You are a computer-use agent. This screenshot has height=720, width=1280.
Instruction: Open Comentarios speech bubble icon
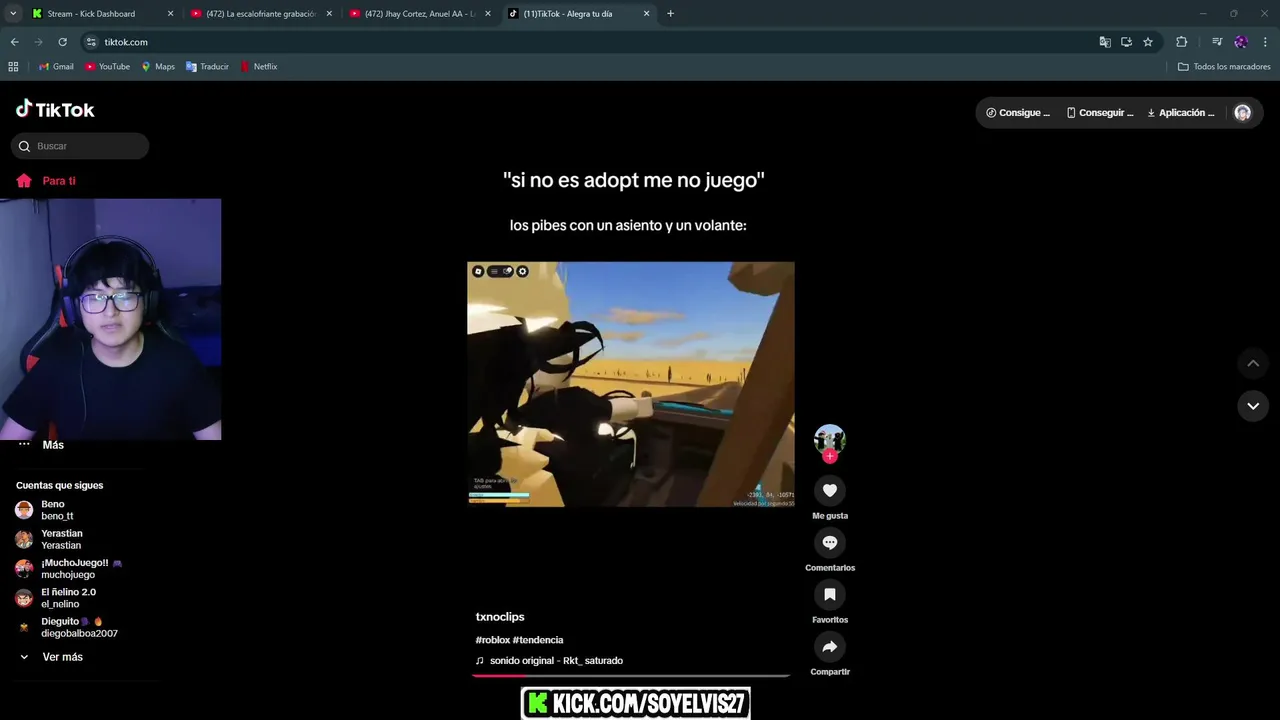(829, 542)
